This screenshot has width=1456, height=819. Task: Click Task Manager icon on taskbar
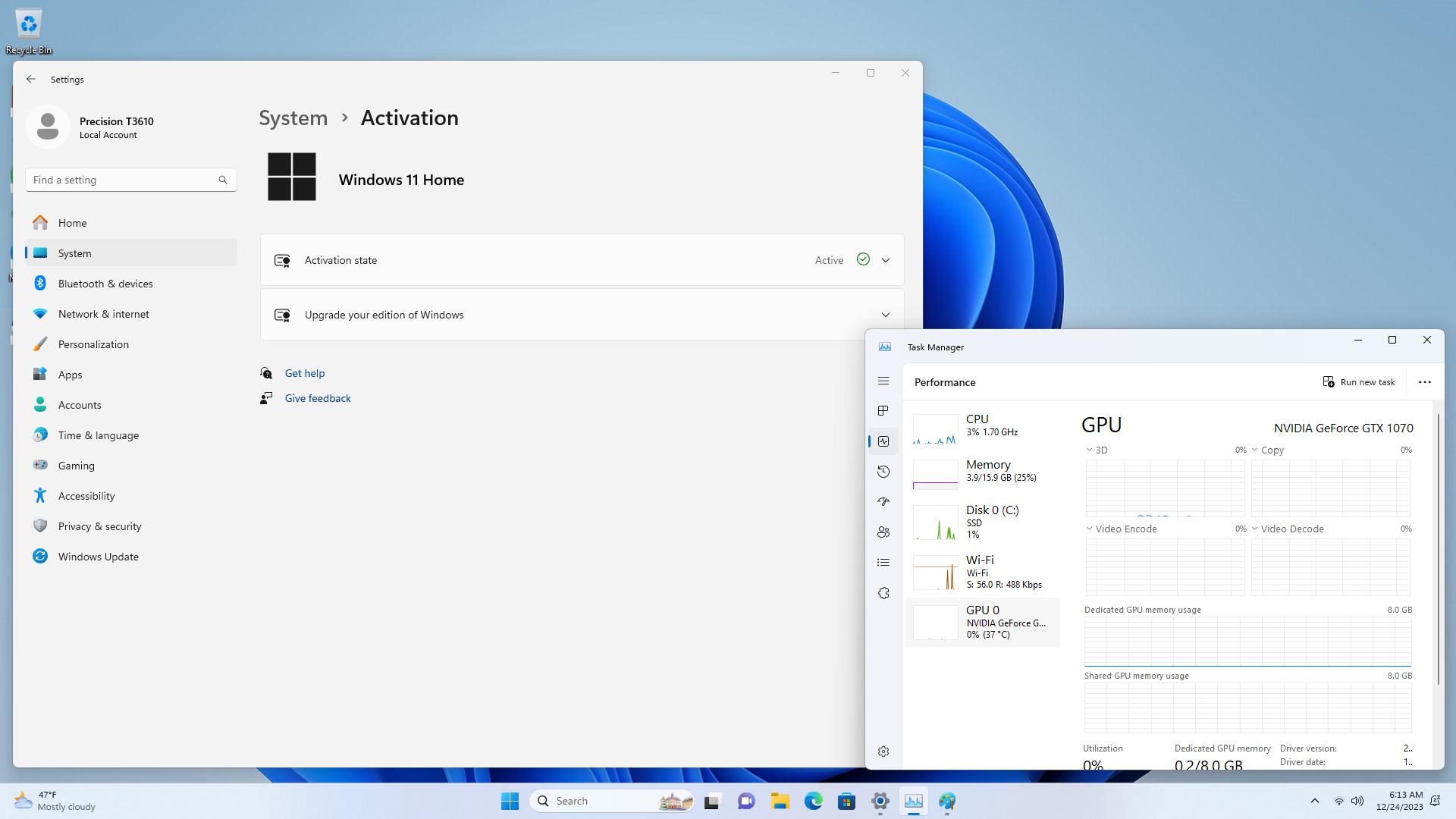913,801
